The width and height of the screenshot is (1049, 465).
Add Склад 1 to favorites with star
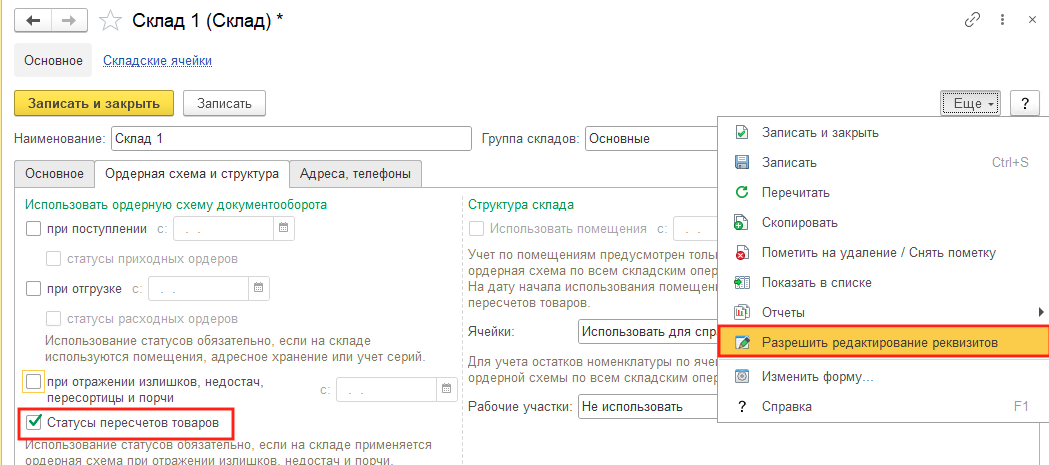click(110, 21)
